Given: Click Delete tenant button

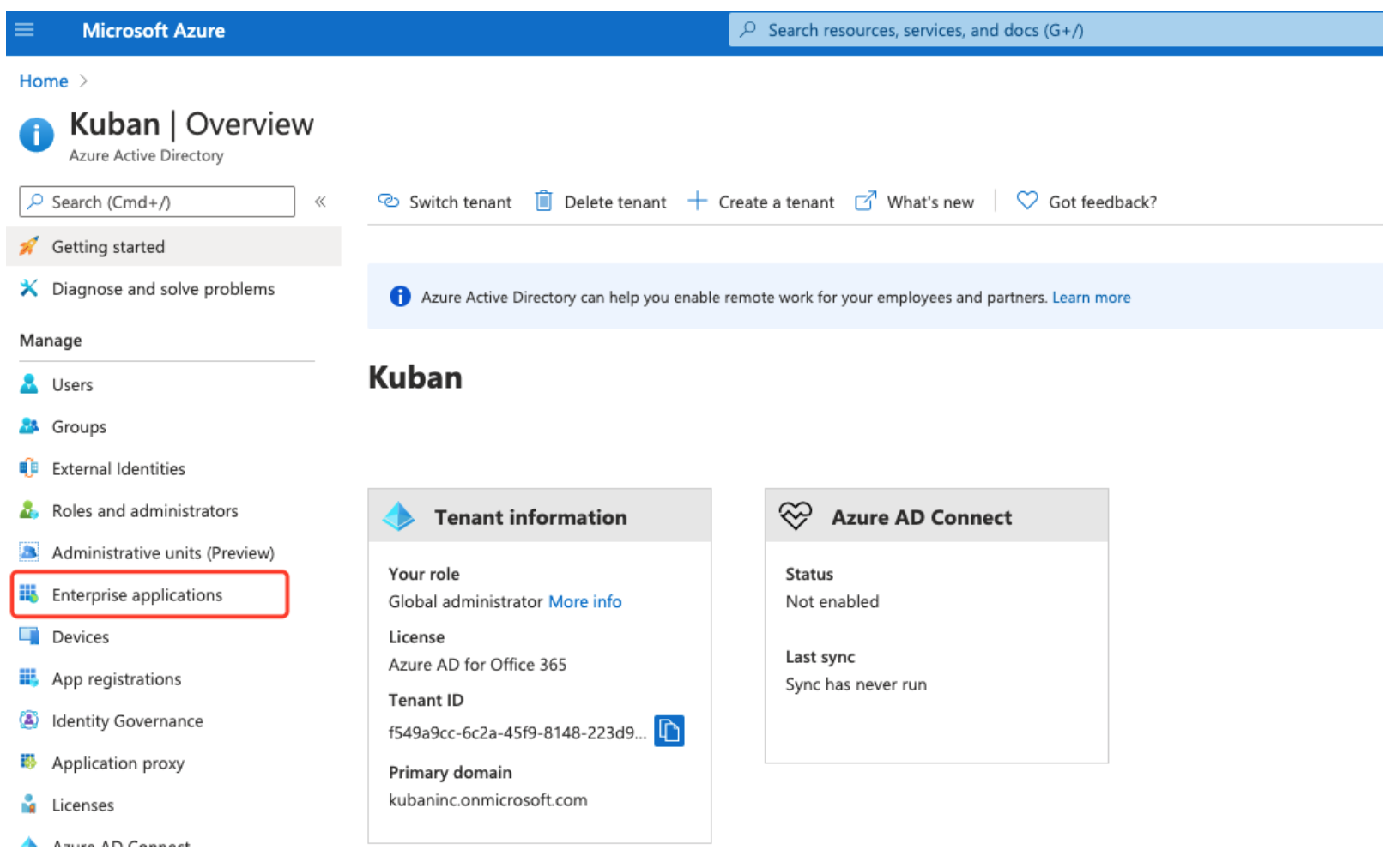Looking at the screenshot, I should pyautogui.click(x=601, y=202).
